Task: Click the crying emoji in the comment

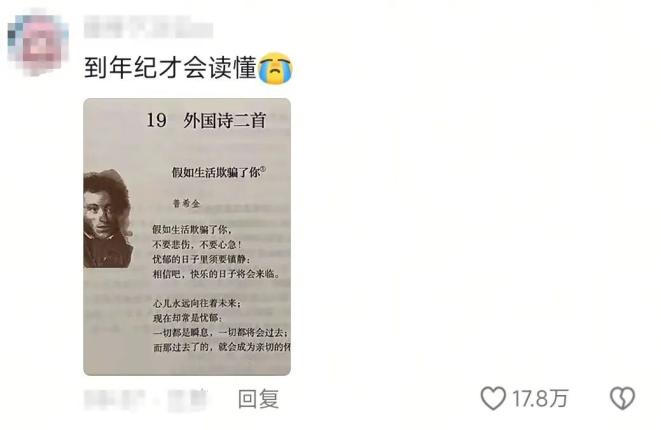Action: pyautogui.click(x=275, y=68)
